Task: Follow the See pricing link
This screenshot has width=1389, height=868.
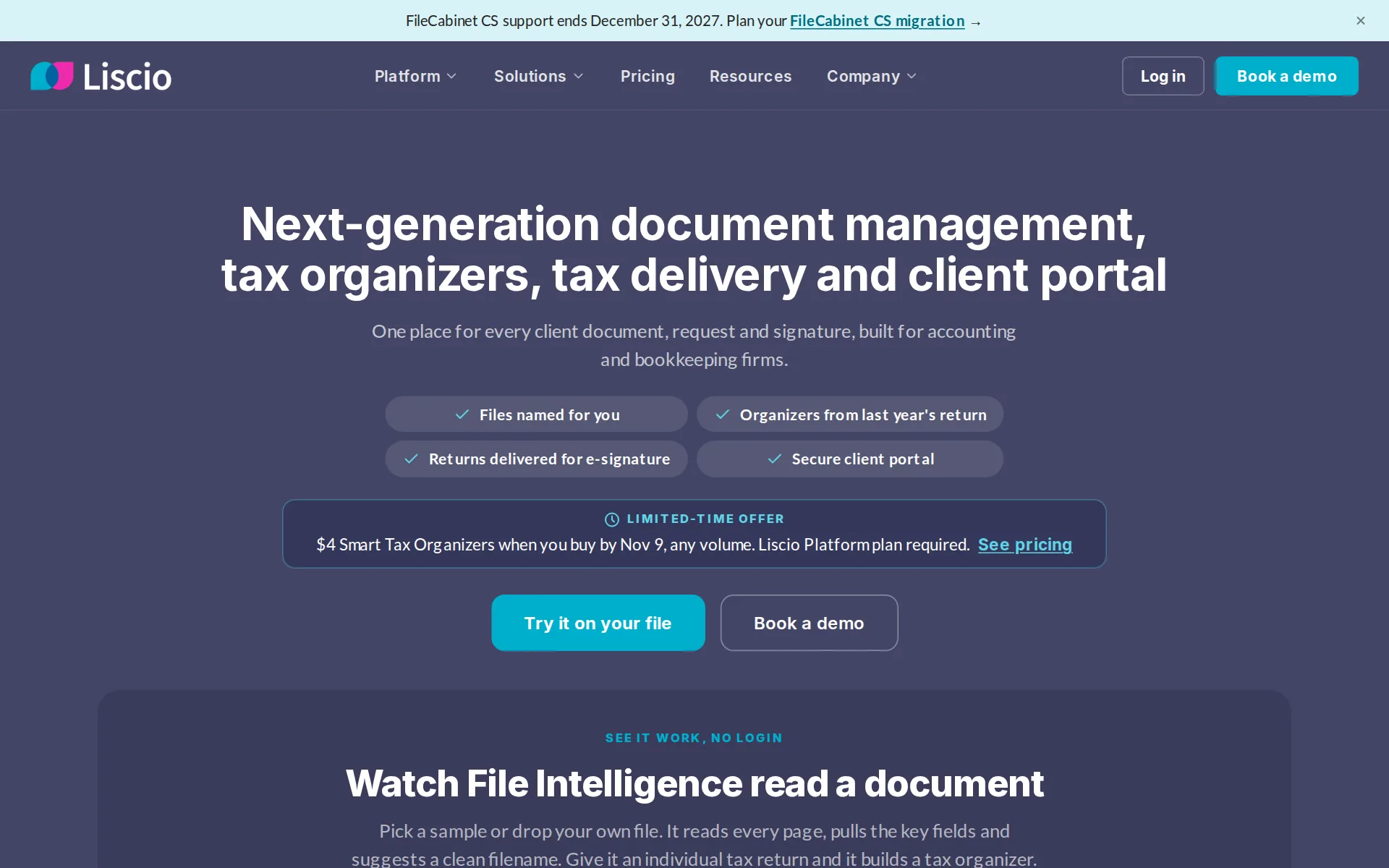Action: coord(1024,545)
